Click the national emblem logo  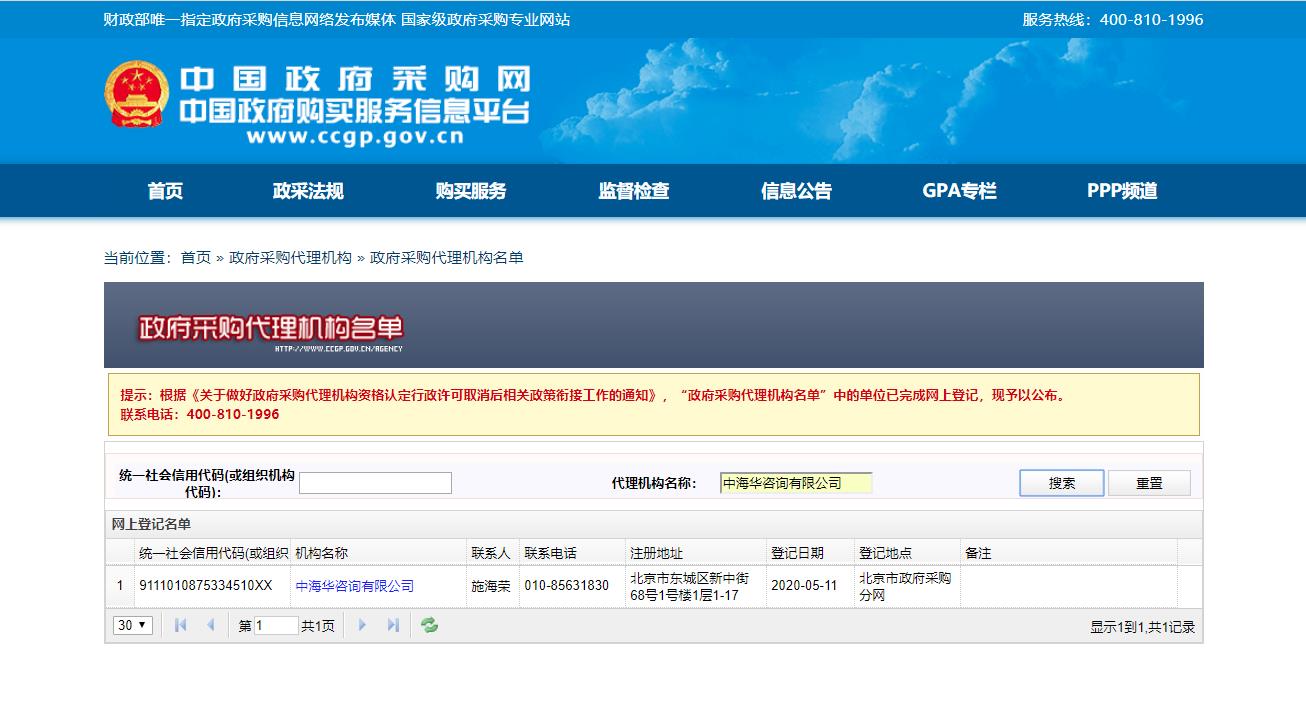[x=137, y=94]
